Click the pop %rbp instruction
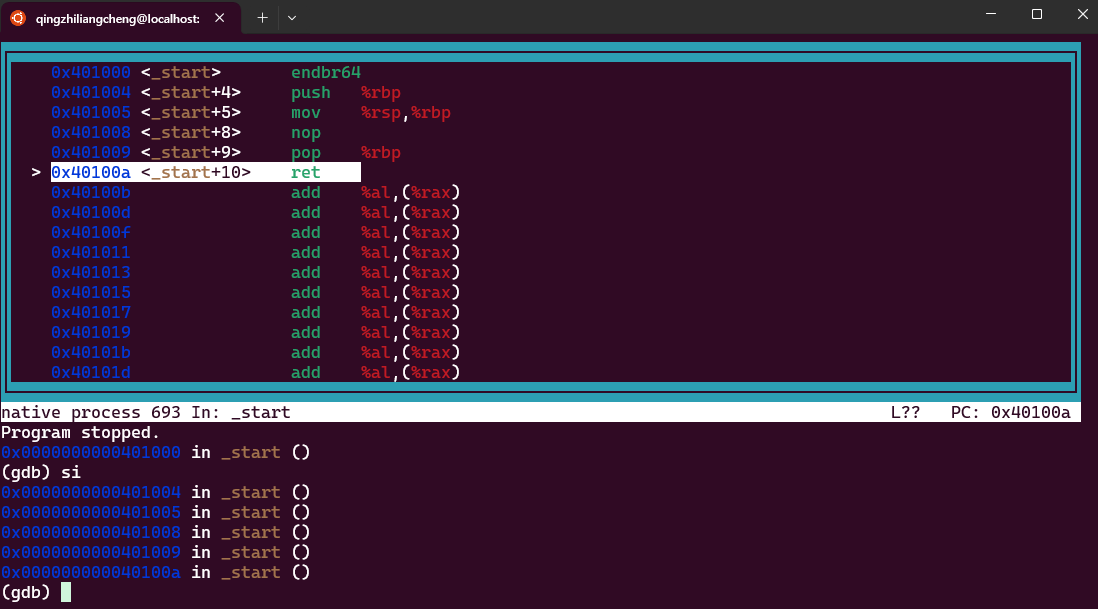This screenshot has width=1098, height=609. pyautogui.click(x=345, y=153)
